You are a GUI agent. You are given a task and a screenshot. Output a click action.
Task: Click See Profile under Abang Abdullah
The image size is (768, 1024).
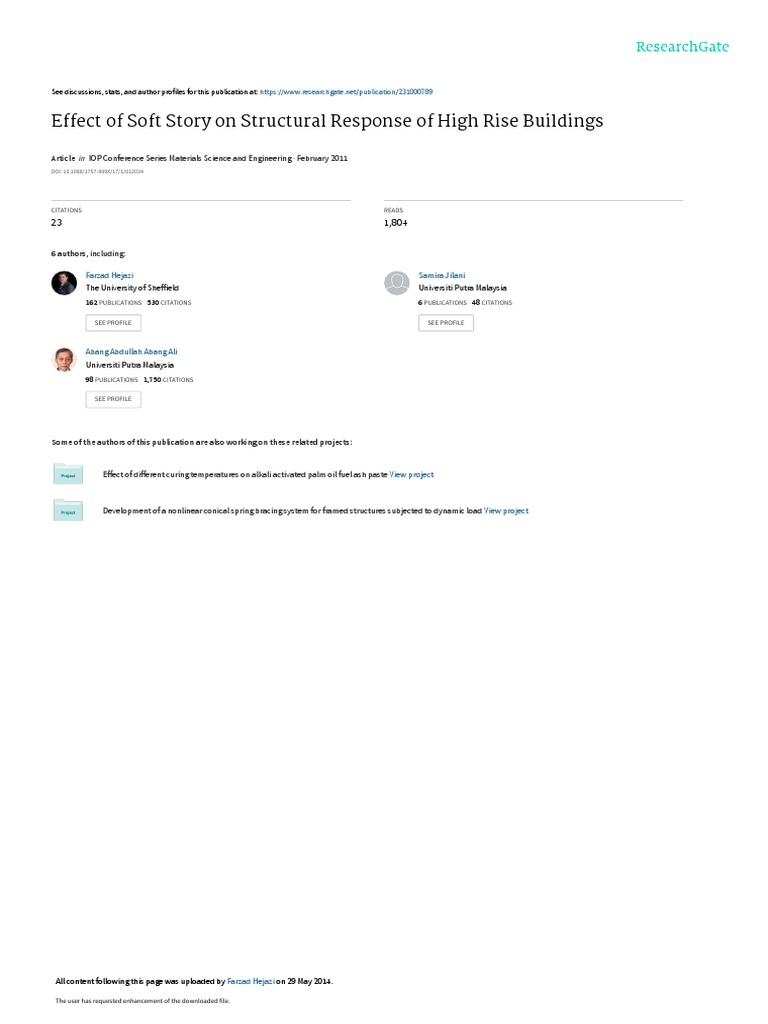(113, 399)
